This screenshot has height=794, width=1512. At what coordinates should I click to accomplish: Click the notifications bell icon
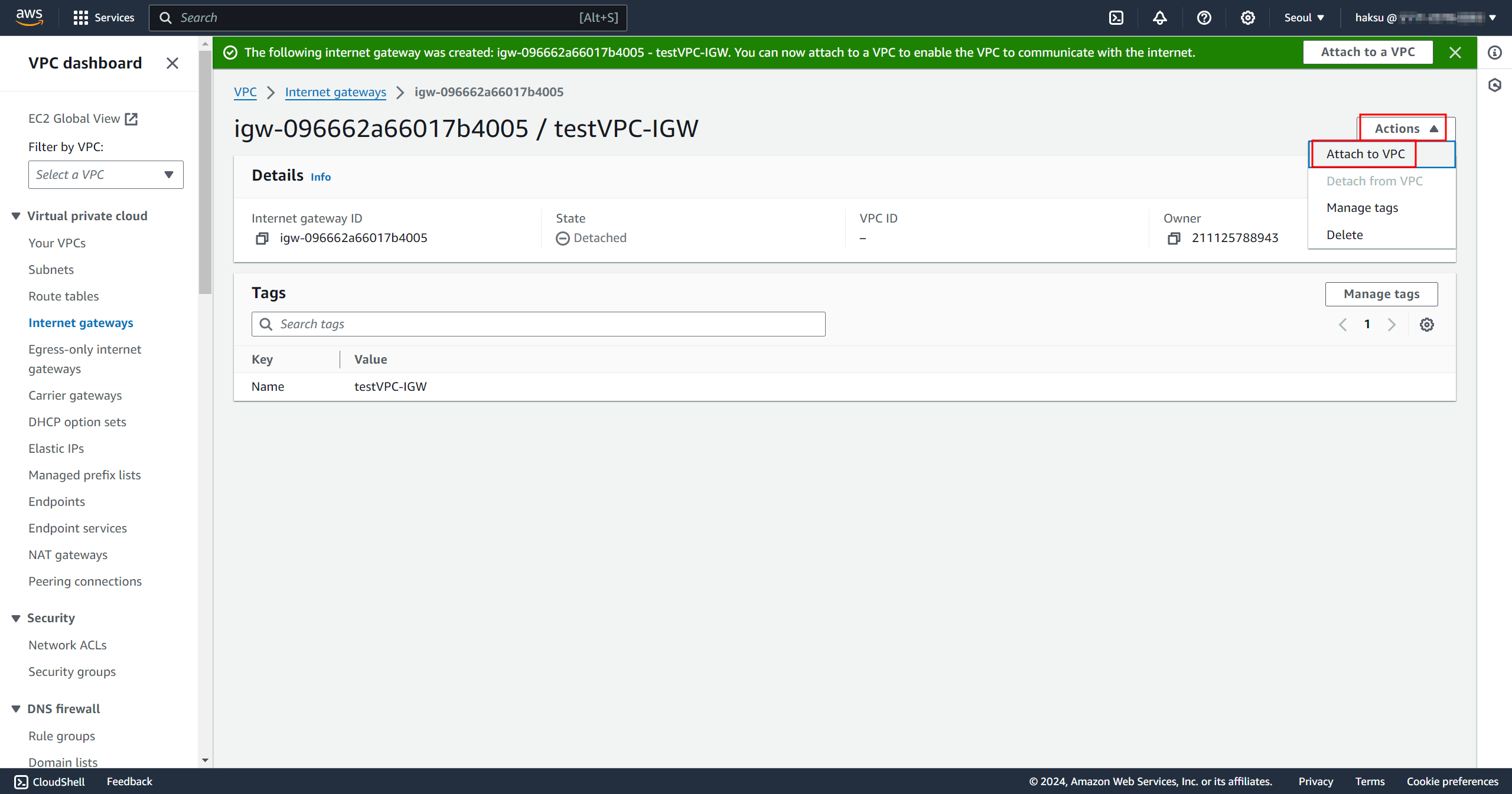[1159, 18]
